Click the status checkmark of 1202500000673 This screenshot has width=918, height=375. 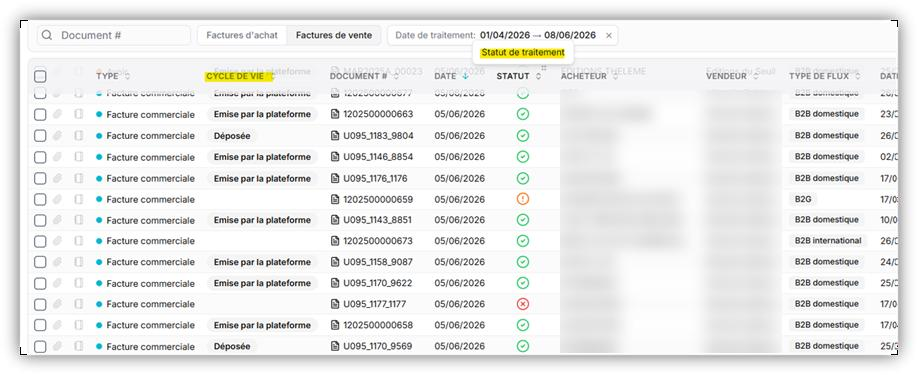click(523, 241)
